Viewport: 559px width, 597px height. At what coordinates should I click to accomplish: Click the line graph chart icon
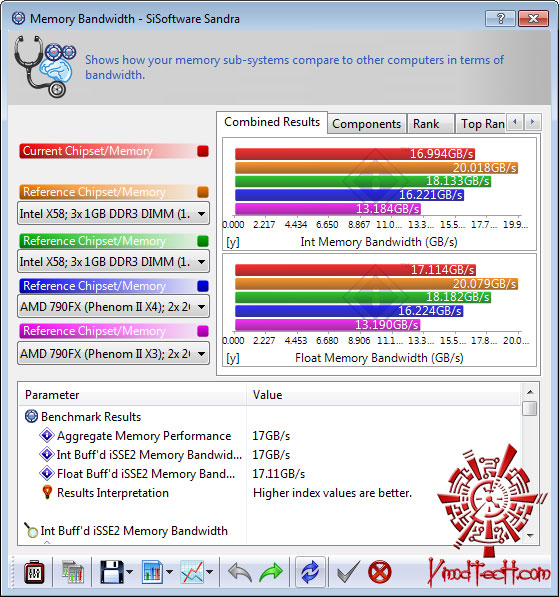click(x=192, y=572)
